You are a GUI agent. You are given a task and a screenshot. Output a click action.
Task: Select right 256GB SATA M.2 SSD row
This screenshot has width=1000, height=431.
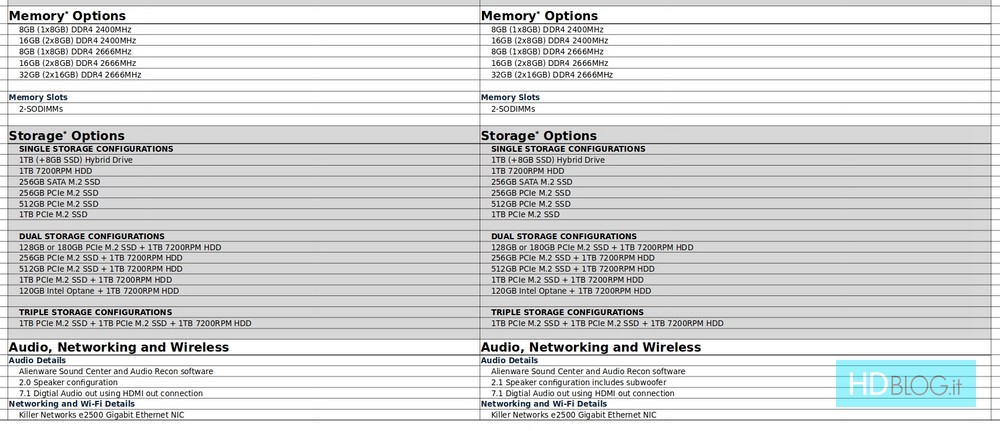pyautogui.click(x=532, y=182)
